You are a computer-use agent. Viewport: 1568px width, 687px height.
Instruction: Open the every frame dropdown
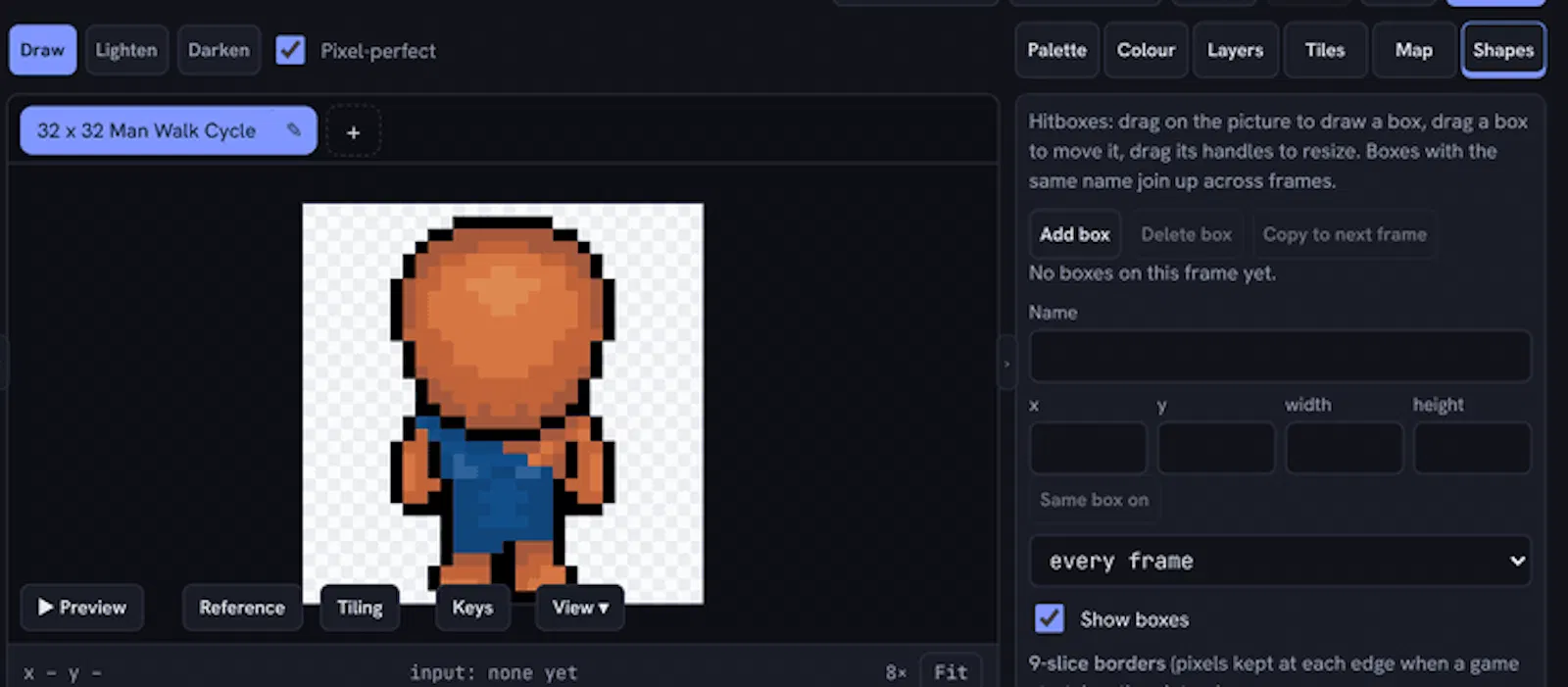tap(1280, 561)
